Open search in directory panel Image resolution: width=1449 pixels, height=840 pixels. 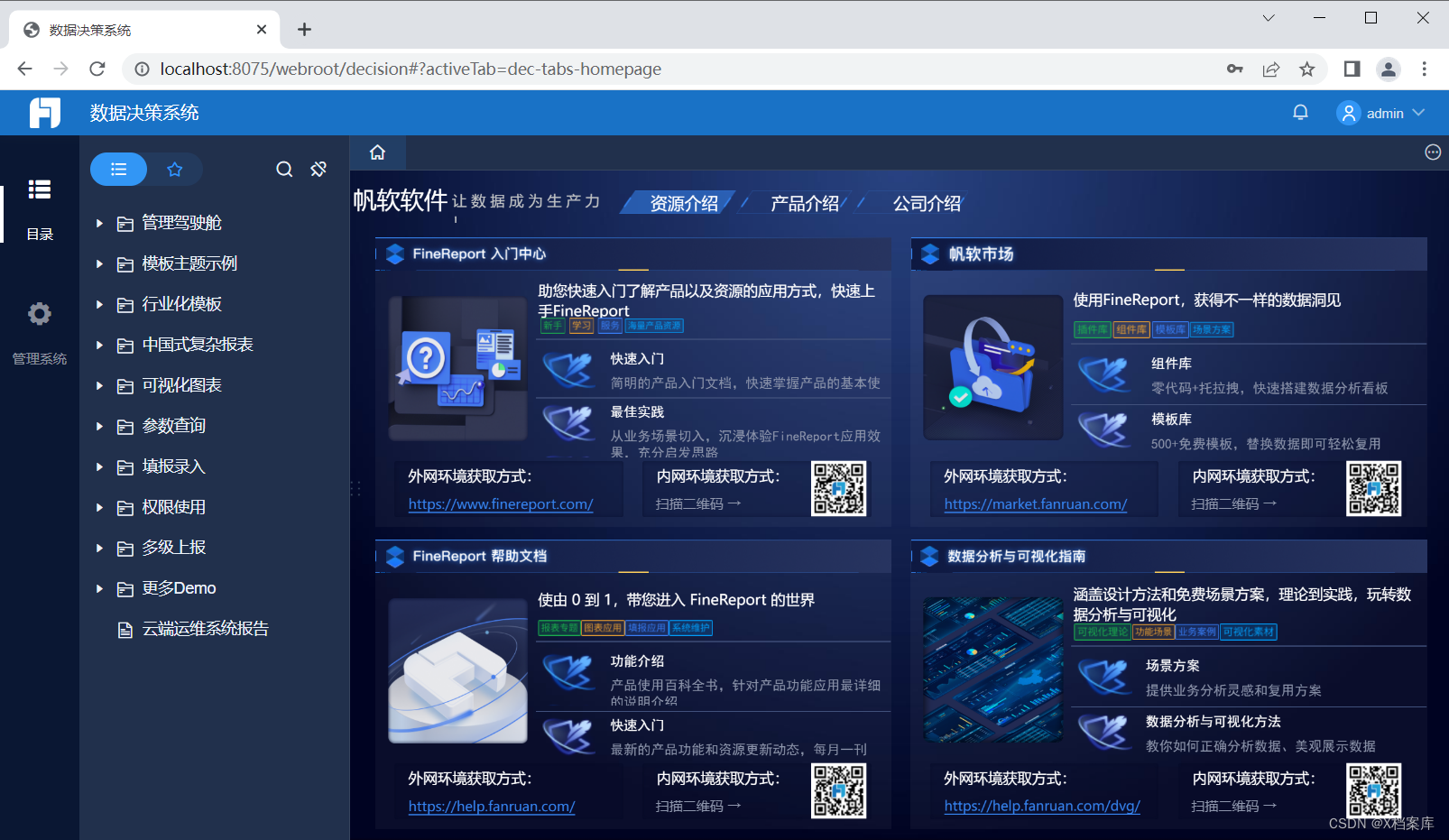click(284, 170)
